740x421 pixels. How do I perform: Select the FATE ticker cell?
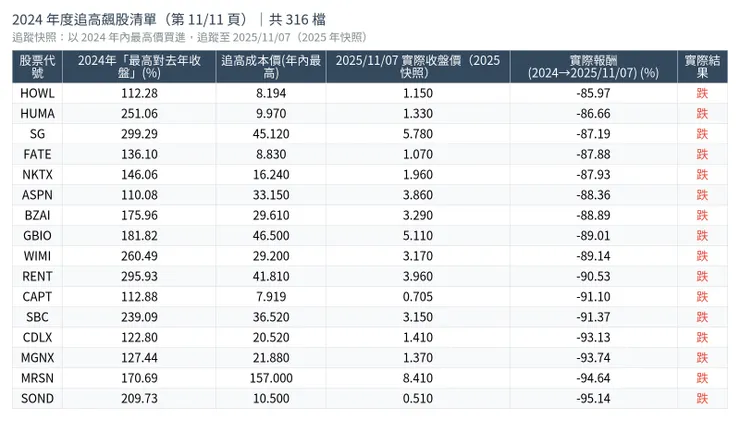[x=37, y=154]
